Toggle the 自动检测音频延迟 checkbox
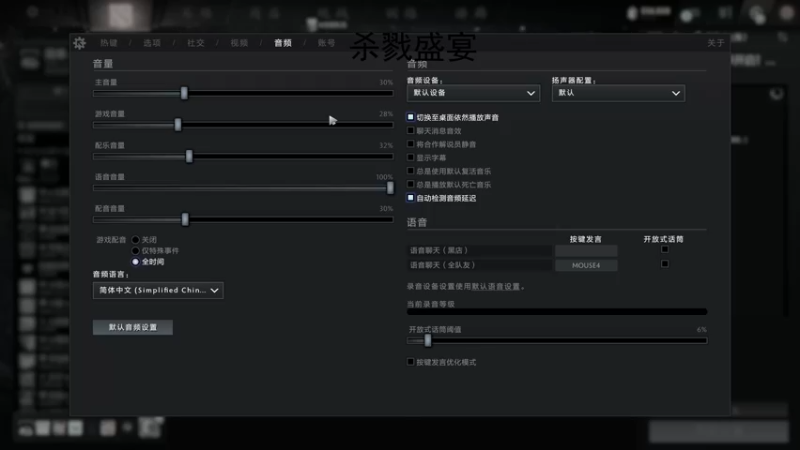This screenshot has width=800, height=450. click(x=411, y=197)
